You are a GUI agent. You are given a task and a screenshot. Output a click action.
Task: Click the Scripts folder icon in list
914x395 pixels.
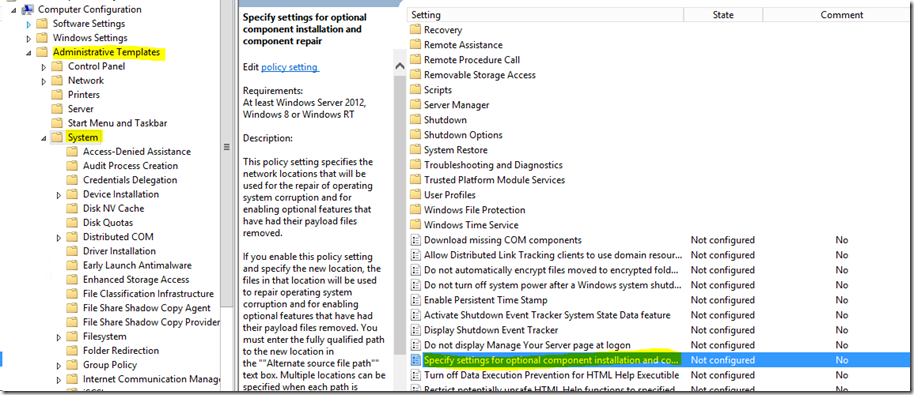[x=415, y=90]
